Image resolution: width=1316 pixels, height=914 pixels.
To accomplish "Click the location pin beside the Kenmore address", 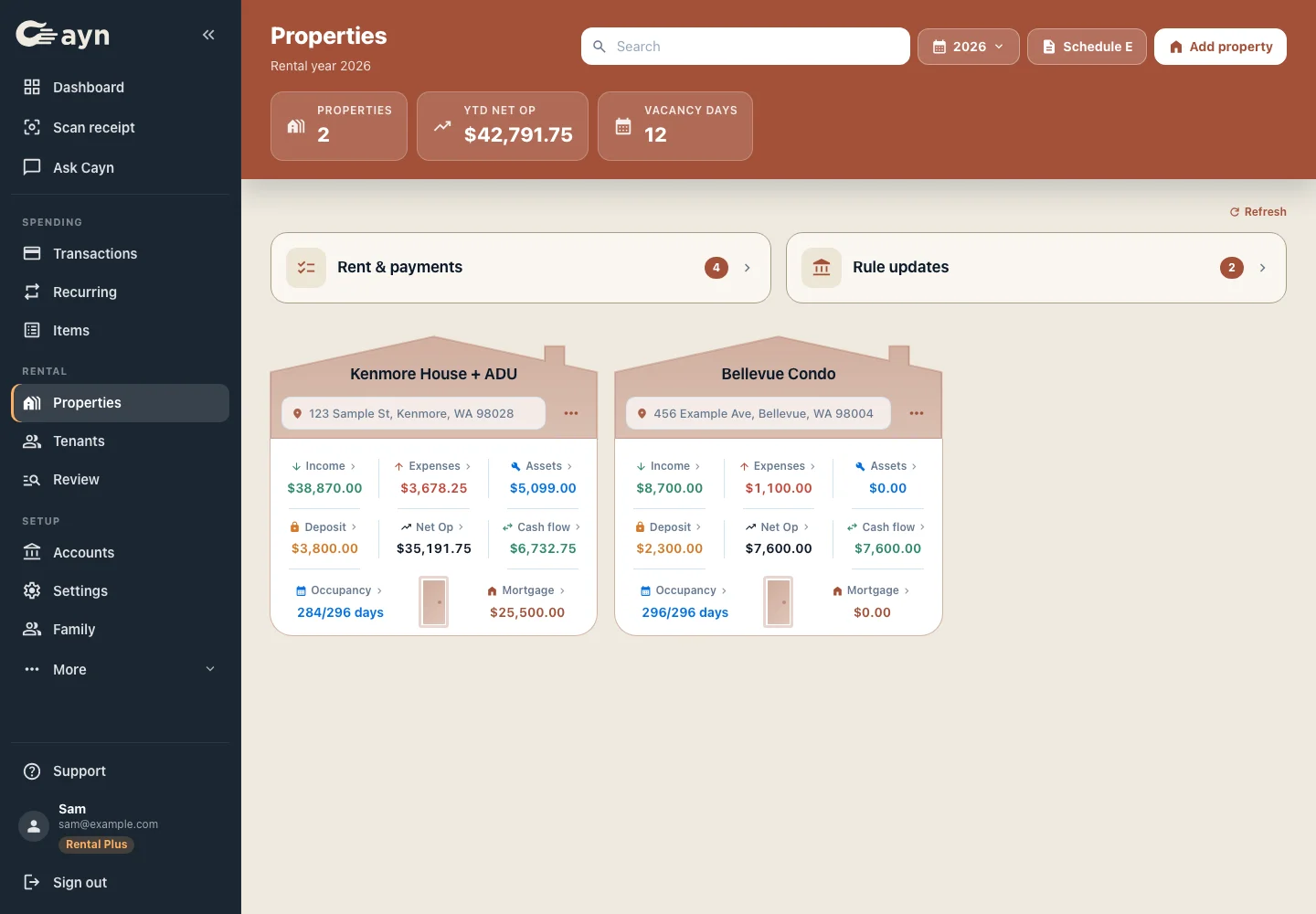I will pos(297,414).
